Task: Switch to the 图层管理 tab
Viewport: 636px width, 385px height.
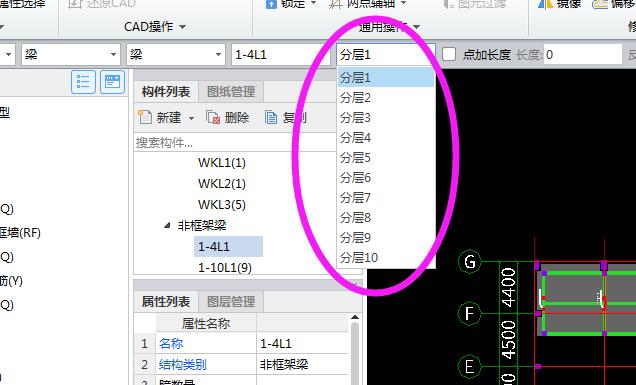Action: coord(231,301)
